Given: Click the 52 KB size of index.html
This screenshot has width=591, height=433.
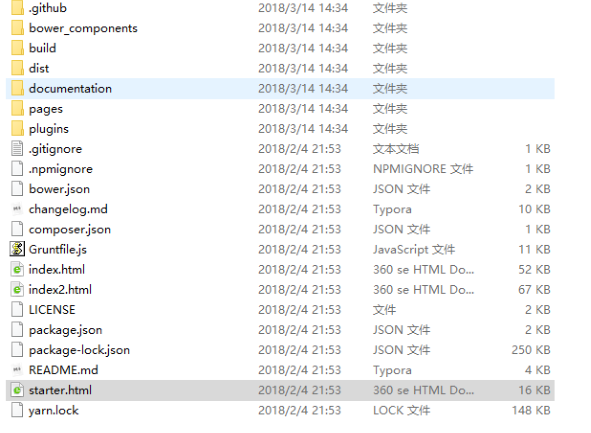Looking at the screenshot, I should (534, 269).
